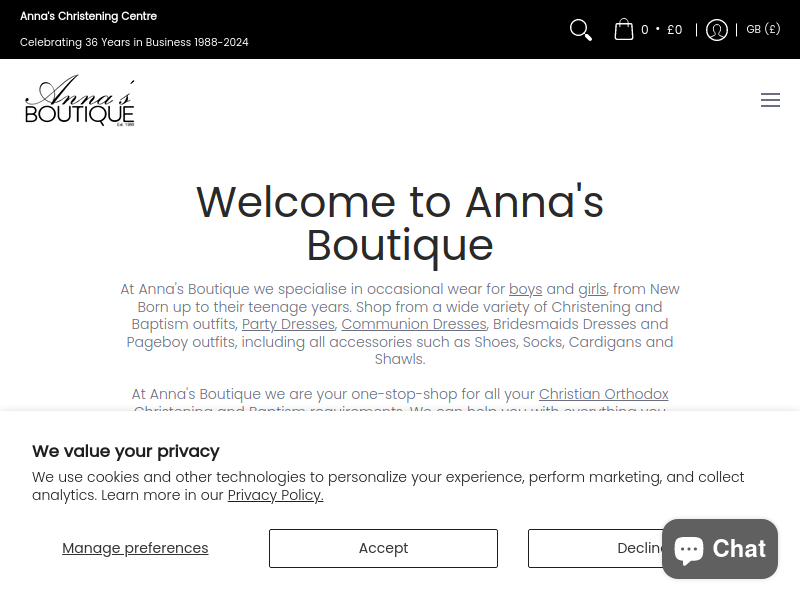Open the Party Dresses link
800x600 pixels.
[x=288, y=324]
